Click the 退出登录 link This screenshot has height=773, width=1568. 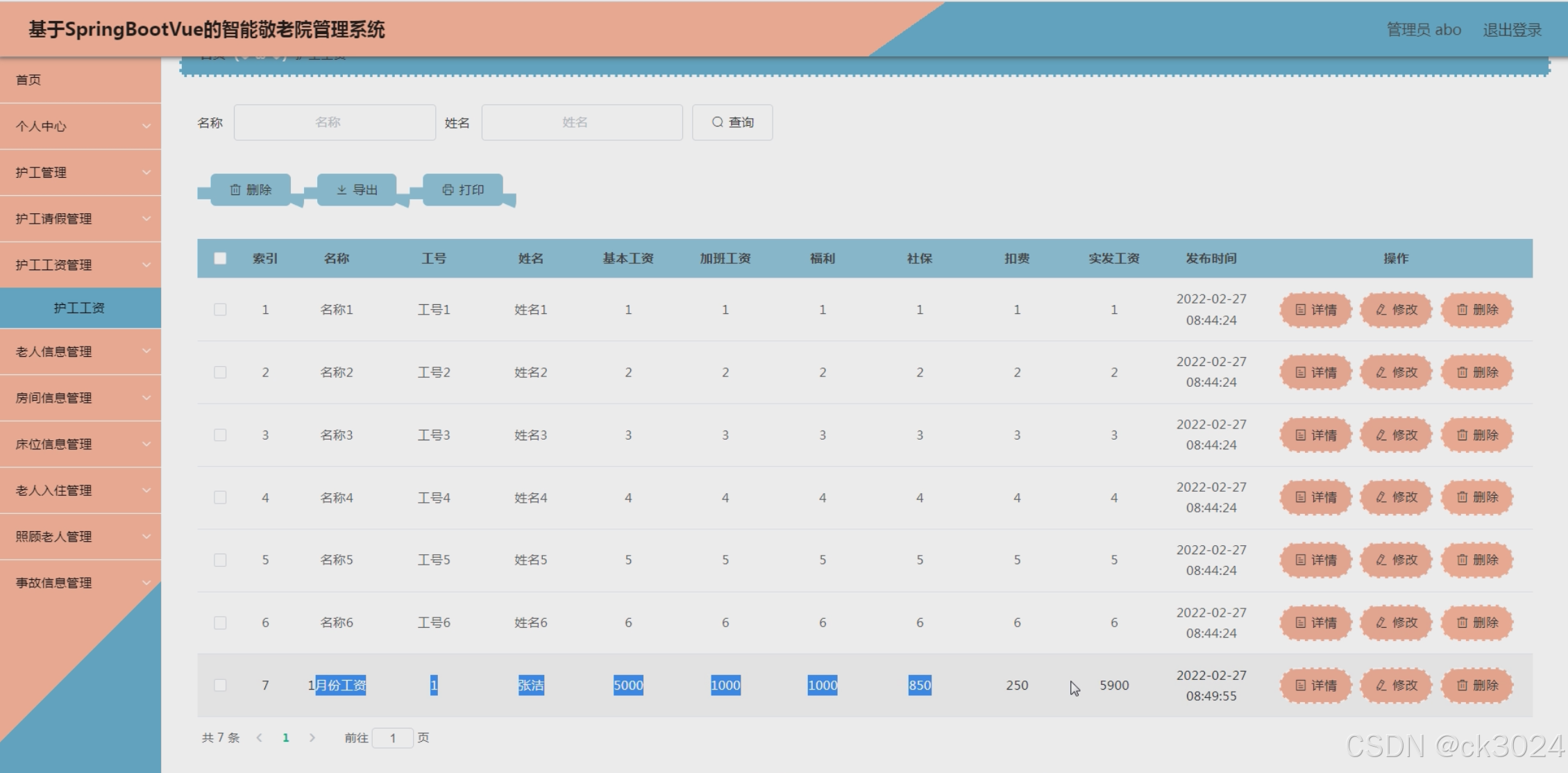[x=1512, y=30]
